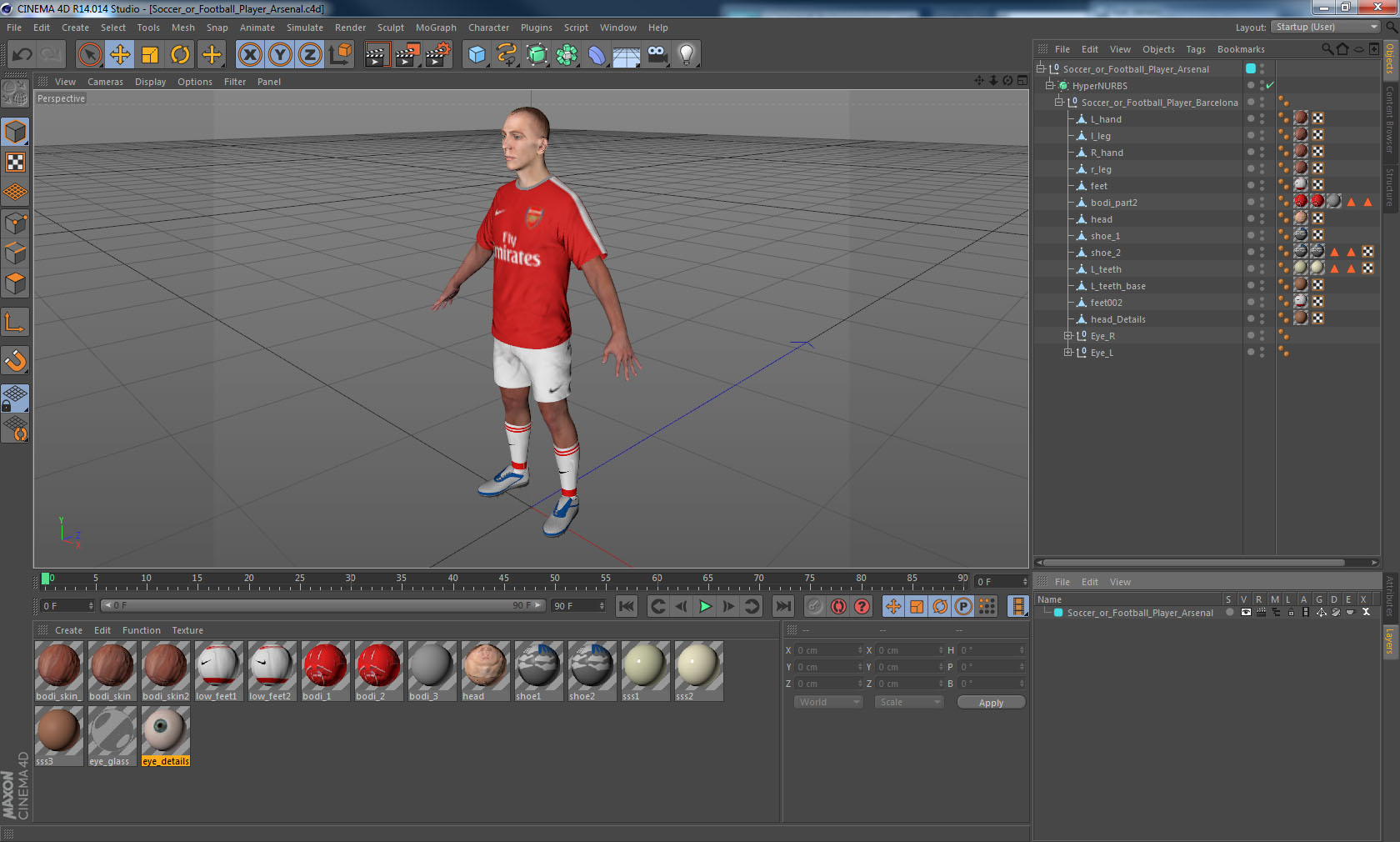Open the deformer objects icon
The image size is (1400, 842).
click(597, 55)
